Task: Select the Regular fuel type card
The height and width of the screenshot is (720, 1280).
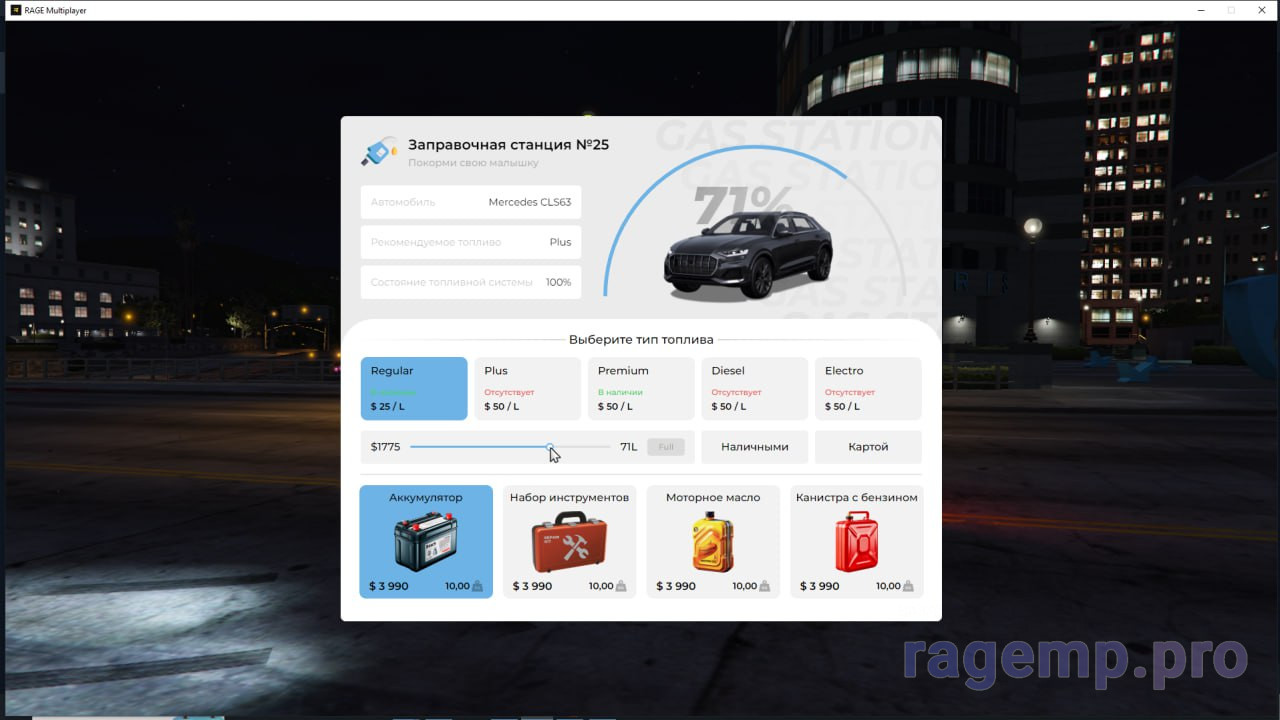Action: pos(414,388)
